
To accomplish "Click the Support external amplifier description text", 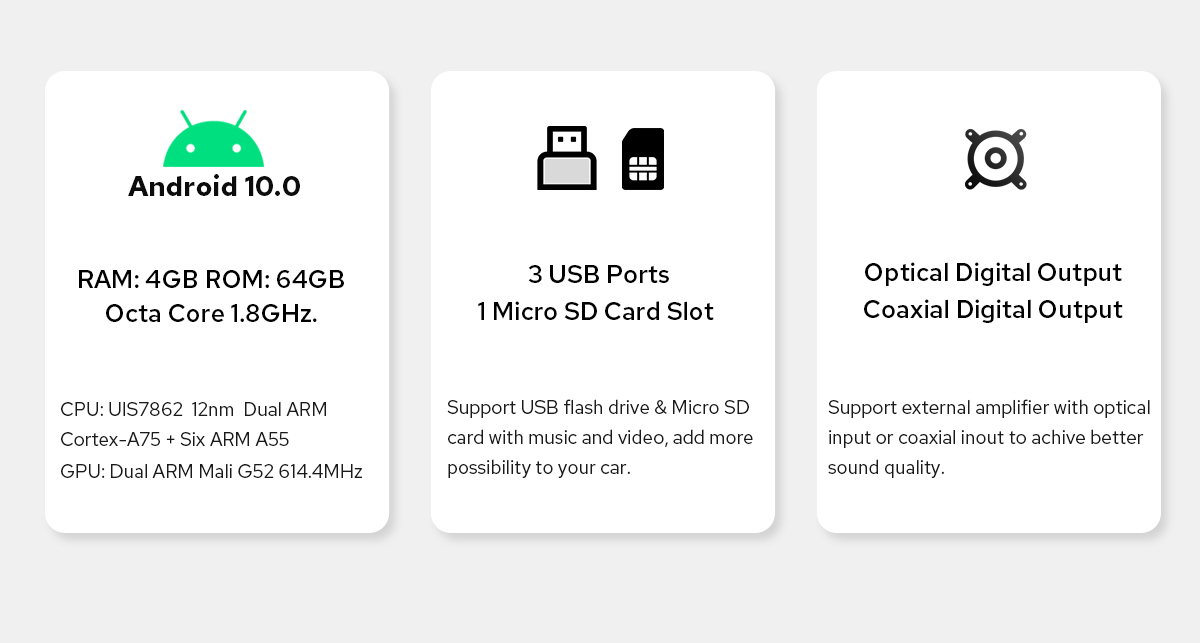I will (x=989, y=437).
